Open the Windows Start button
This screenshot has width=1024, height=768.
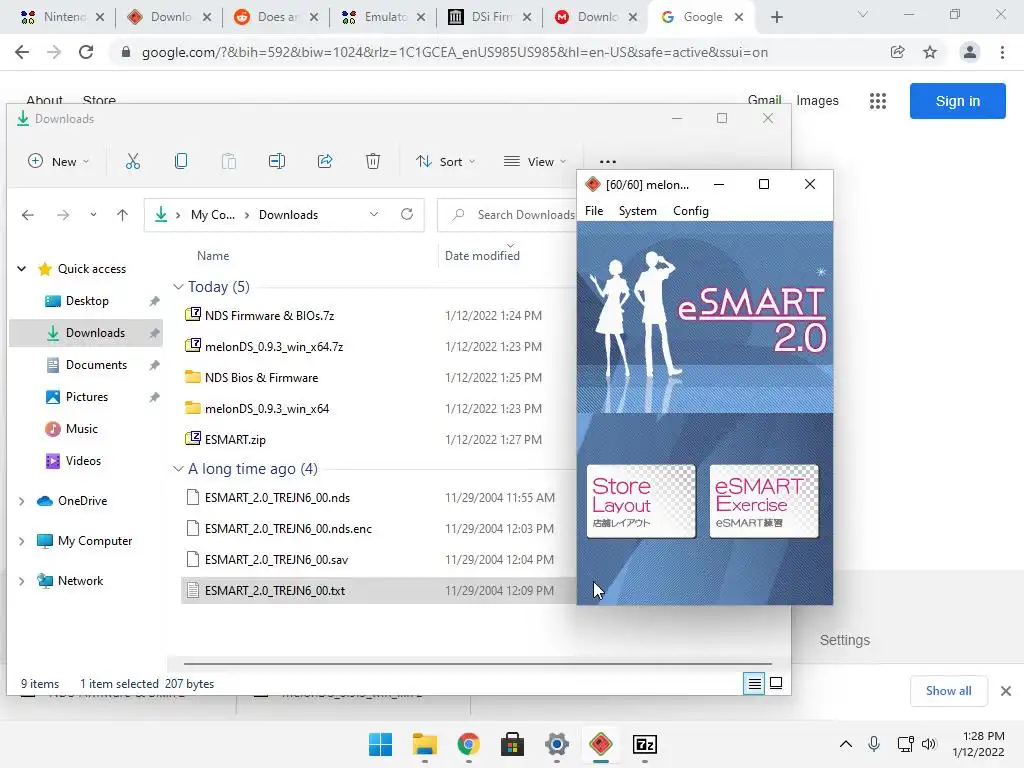coord(380,744)
